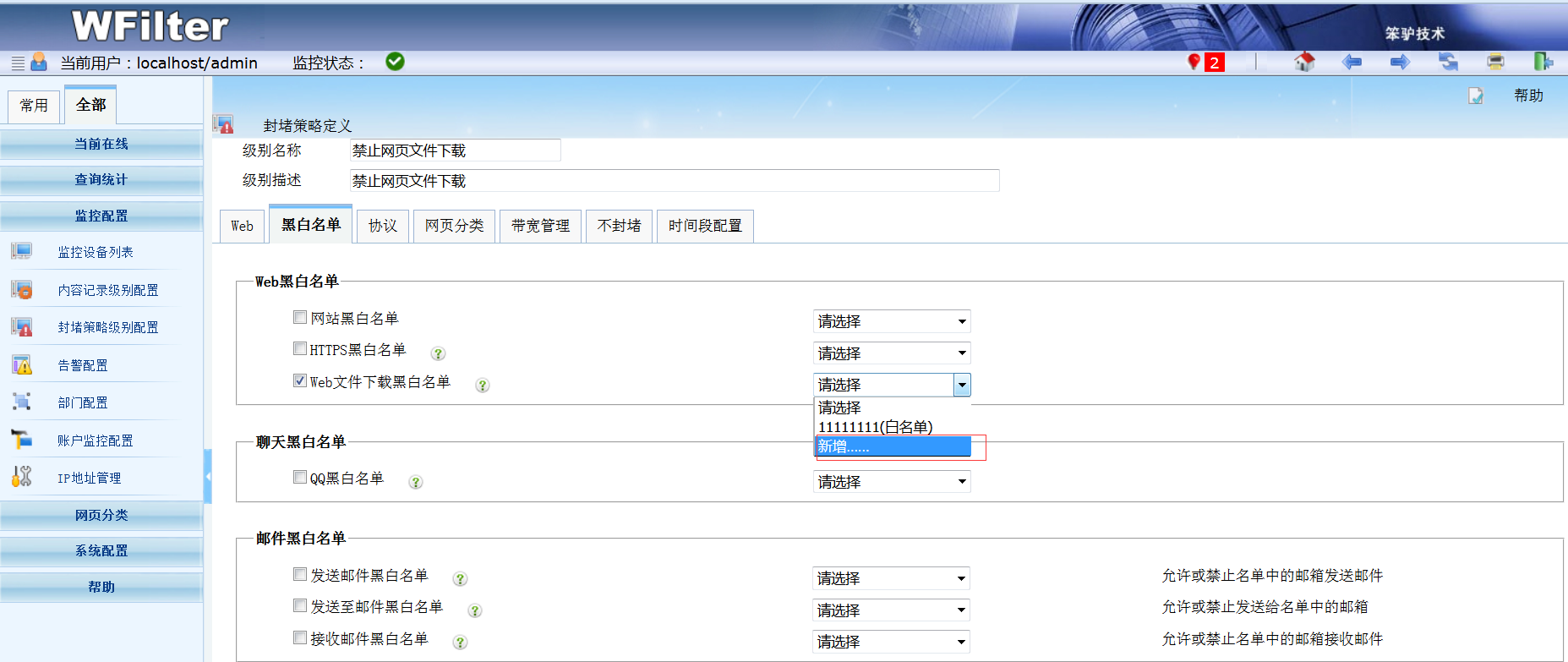
Task: Click the save document icon near 帮助
Action: tap(1475, 96)
